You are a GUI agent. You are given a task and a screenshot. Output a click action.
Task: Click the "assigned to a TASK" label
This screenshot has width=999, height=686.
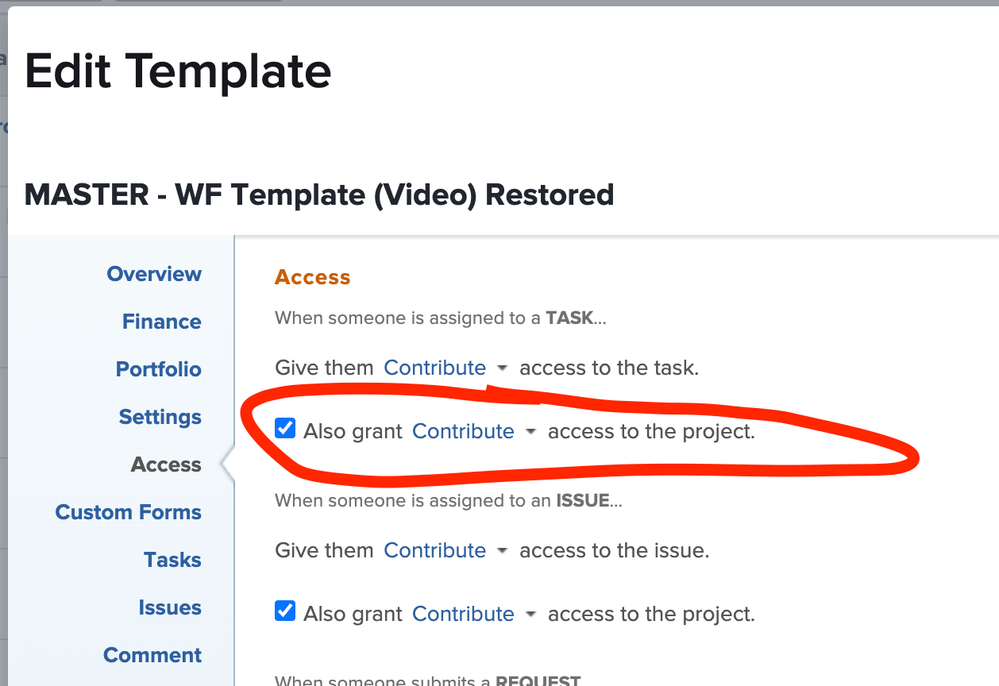tap(440, 319)
